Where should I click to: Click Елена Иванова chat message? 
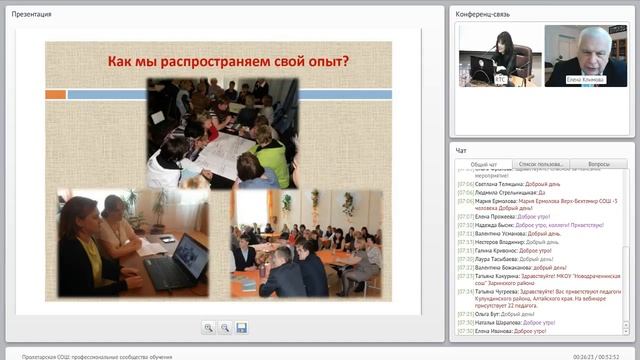[x=502, y=331]
